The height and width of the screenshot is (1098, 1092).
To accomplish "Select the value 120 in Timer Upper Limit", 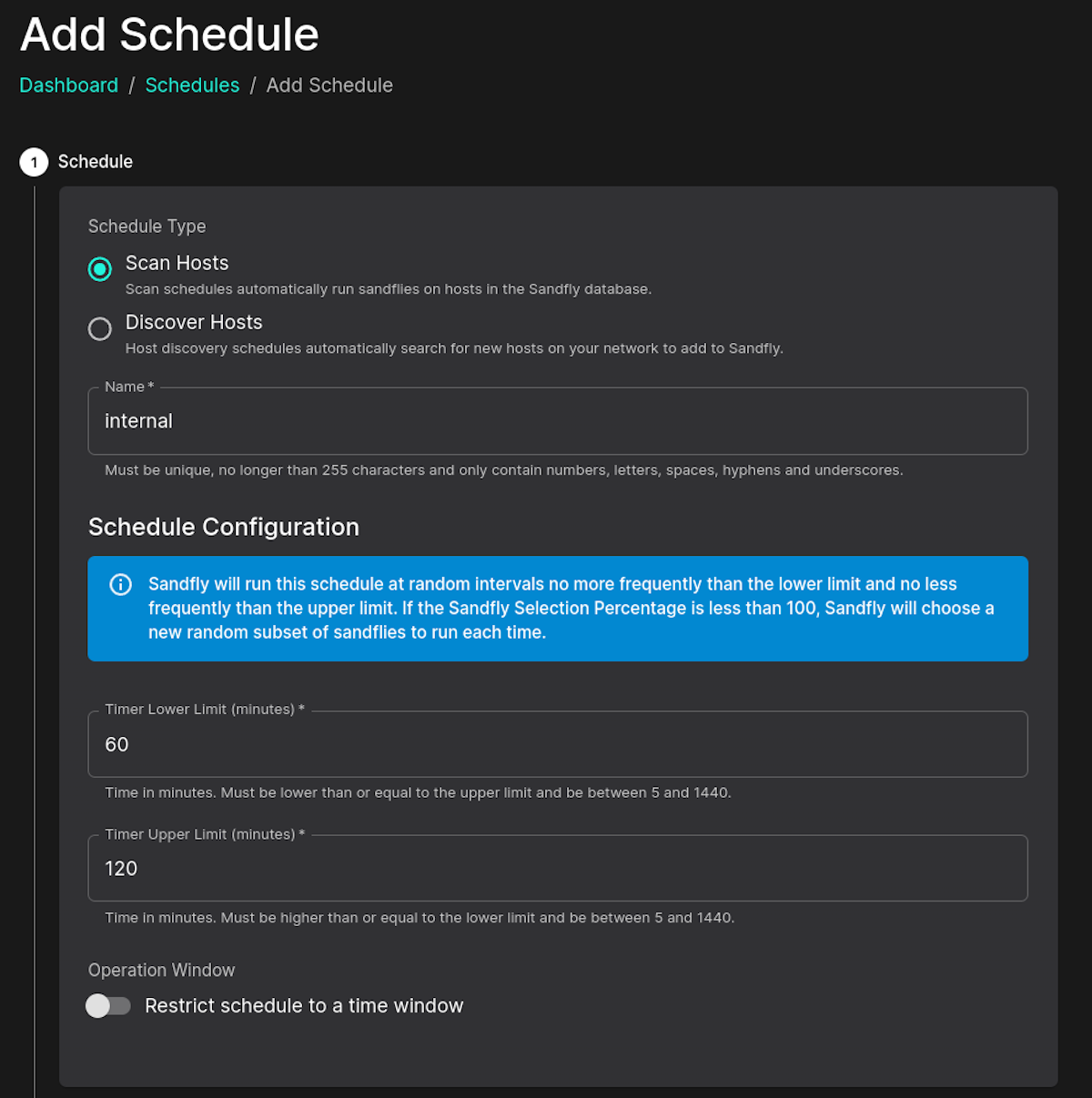I will tap(120, 868).
